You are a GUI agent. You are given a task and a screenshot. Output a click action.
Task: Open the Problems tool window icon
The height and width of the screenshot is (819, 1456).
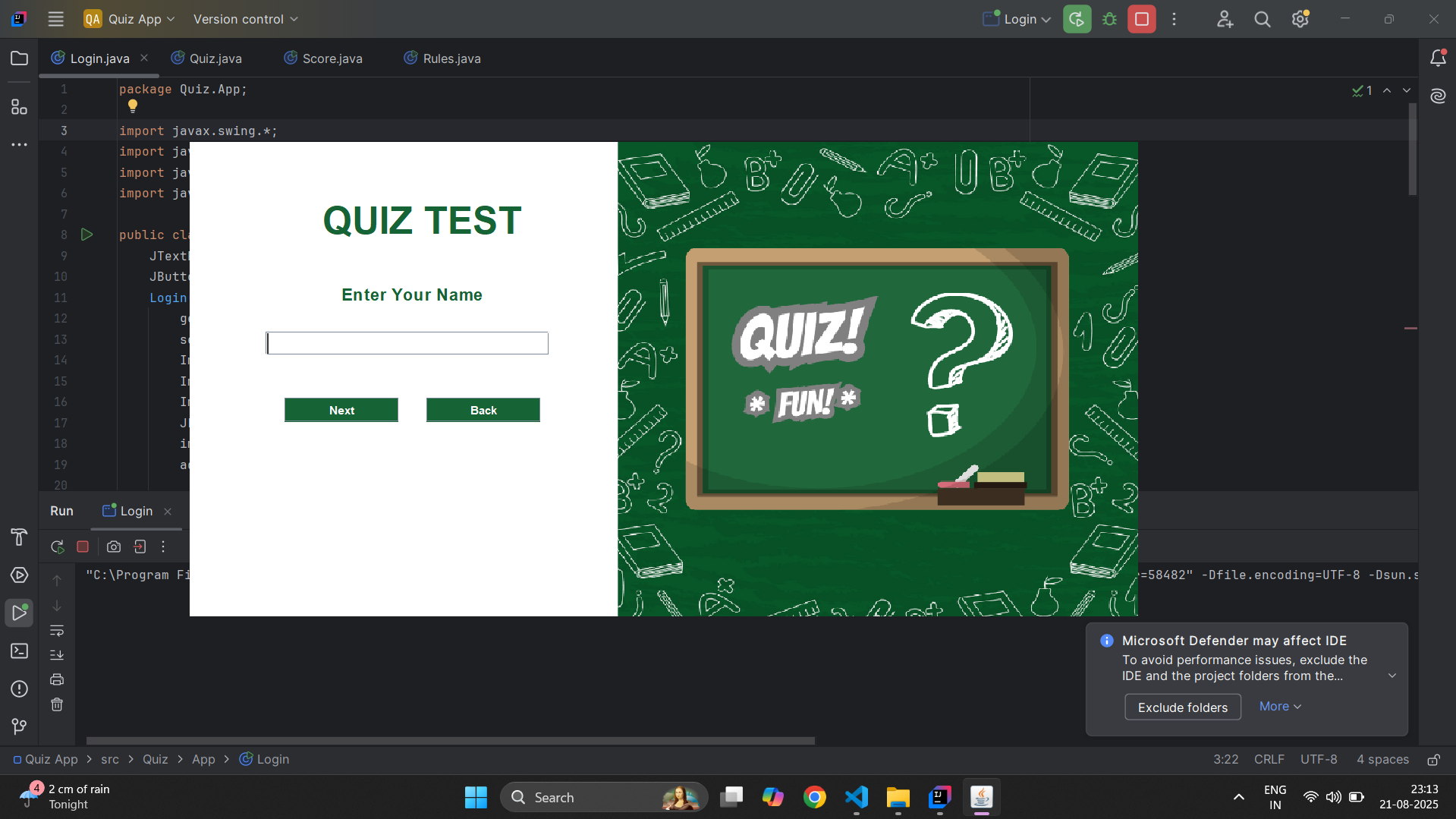(x=20, y=689)
